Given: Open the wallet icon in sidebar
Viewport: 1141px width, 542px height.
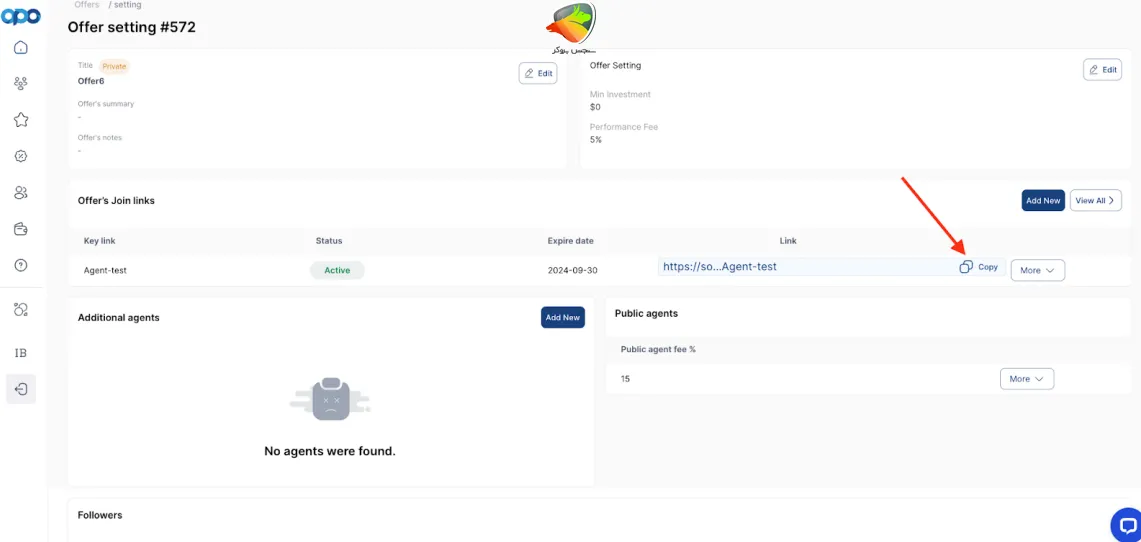Looking at the screenshot, I should click(21, 229).
